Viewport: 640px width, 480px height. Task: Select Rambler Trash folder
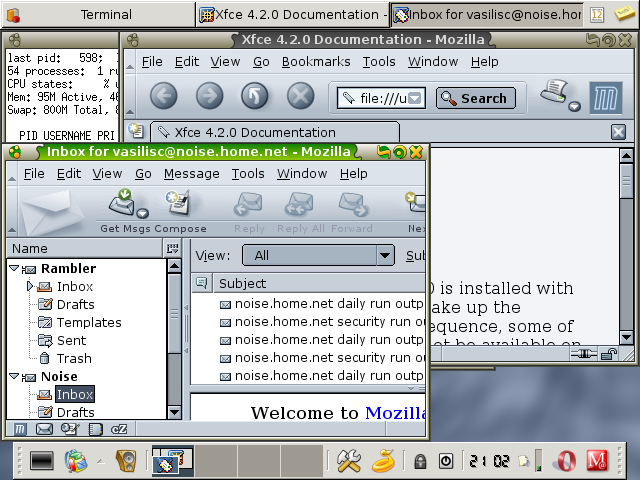74,358
